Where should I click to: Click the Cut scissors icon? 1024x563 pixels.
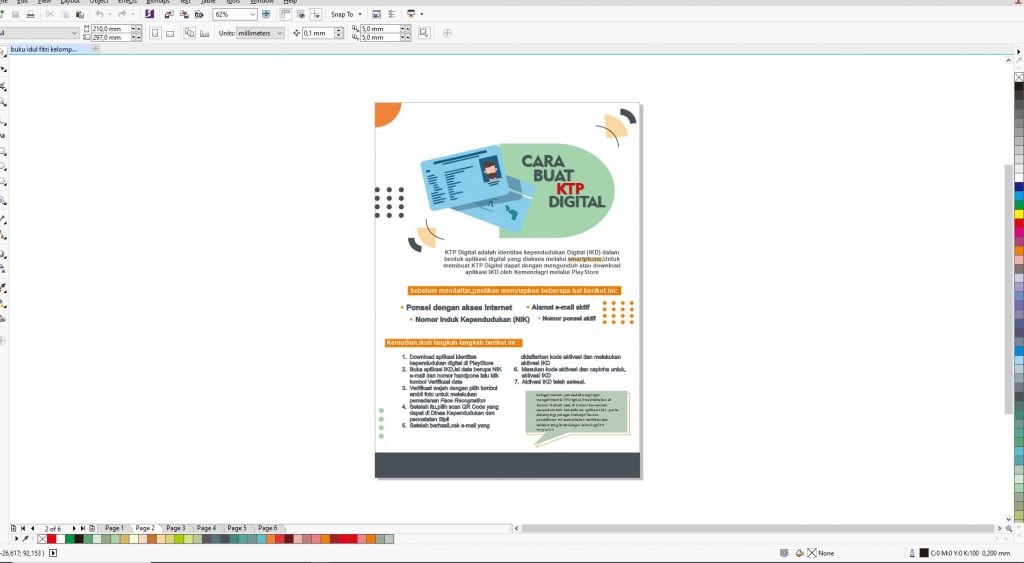click(50, 14)
